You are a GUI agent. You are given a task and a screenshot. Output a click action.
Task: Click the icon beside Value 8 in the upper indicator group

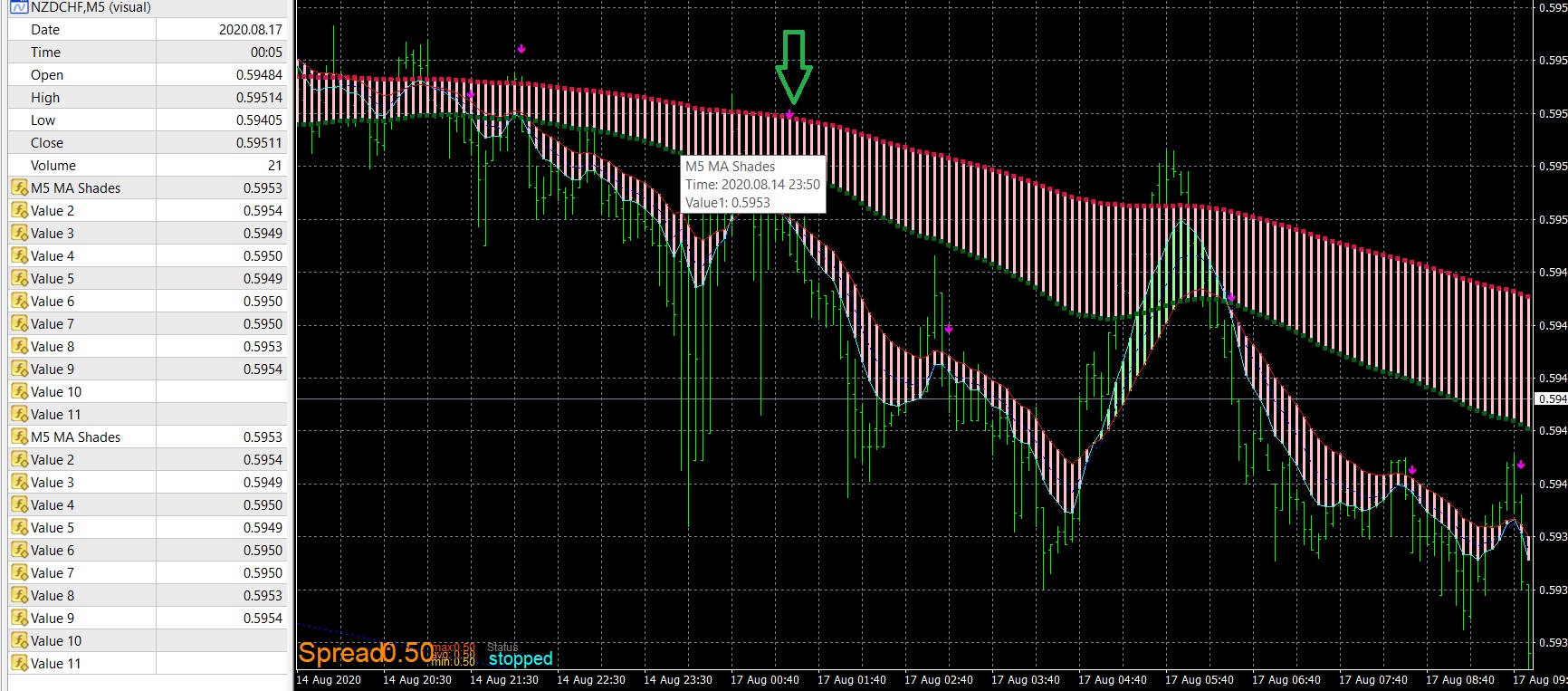19,347
